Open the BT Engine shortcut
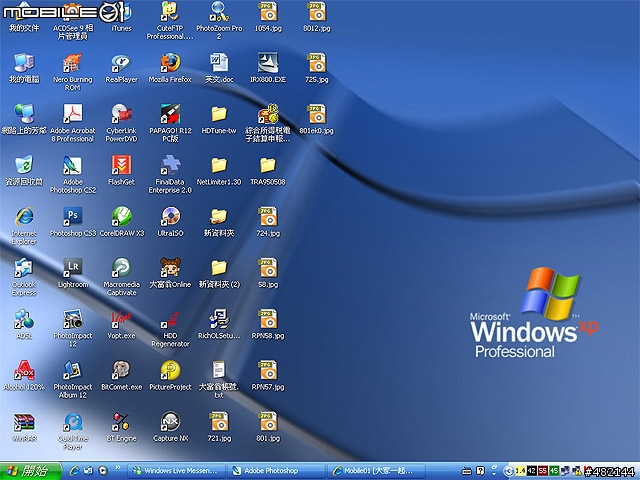 pos(121,427)
